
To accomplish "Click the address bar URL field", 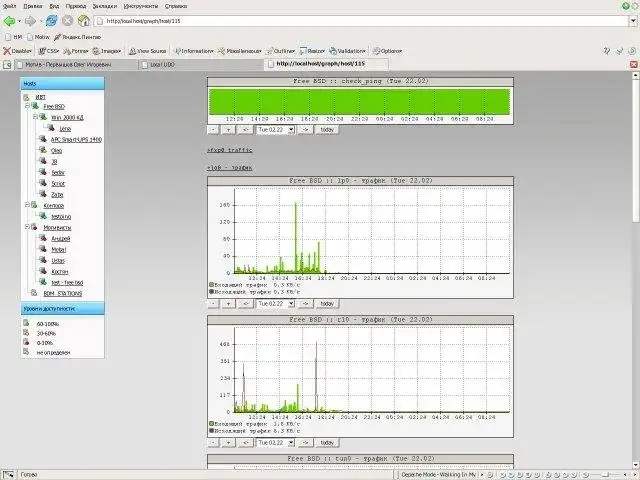I will click(x=361, y=21).
